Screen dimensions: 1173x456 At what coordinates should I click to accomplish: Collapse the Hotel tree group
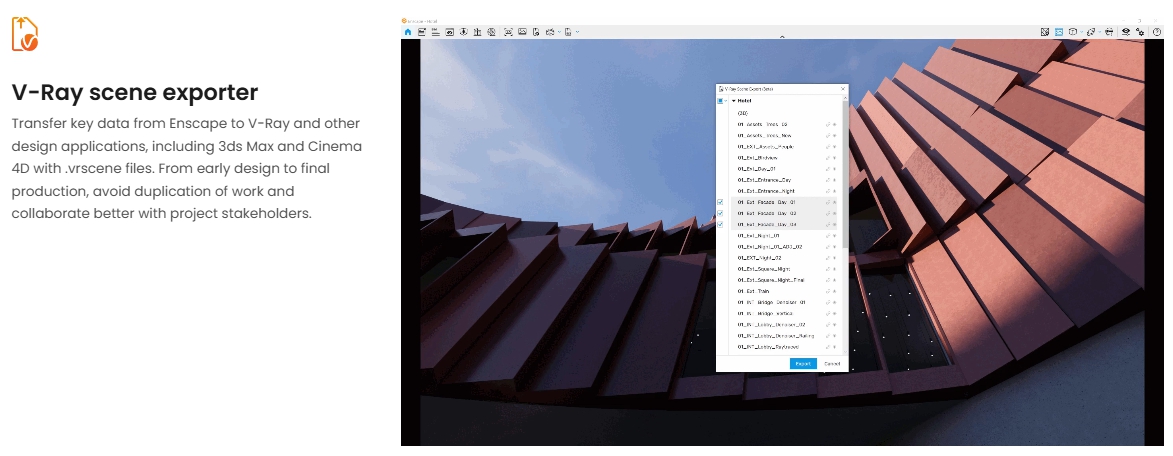[x=734, y=101]
